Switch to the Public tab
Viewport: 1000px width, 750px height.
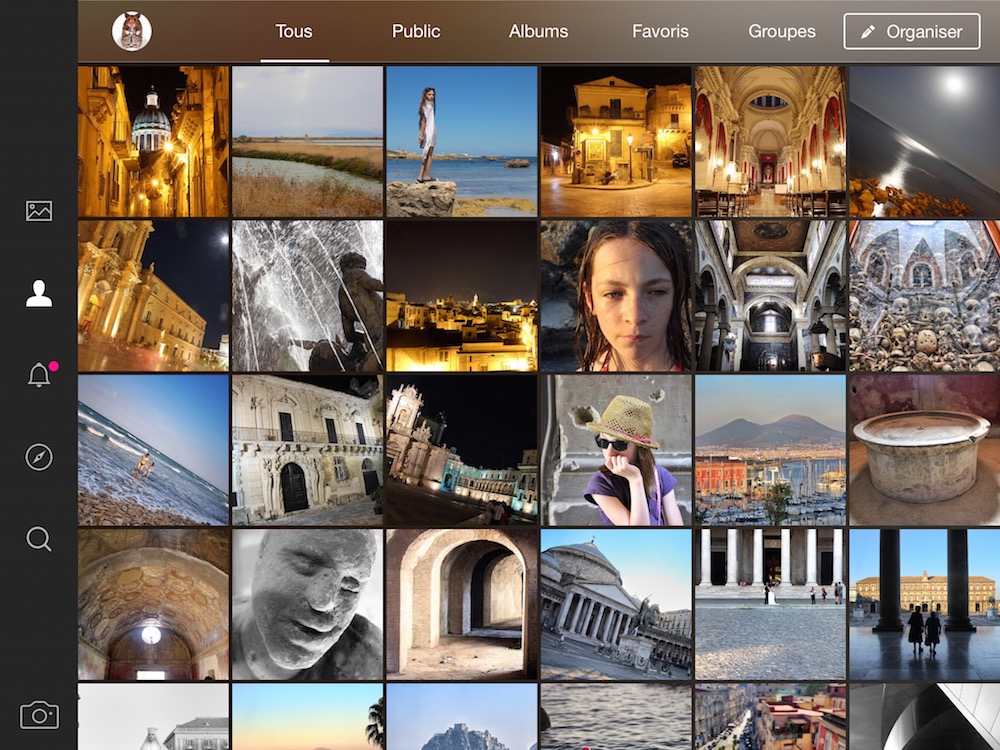416,31
